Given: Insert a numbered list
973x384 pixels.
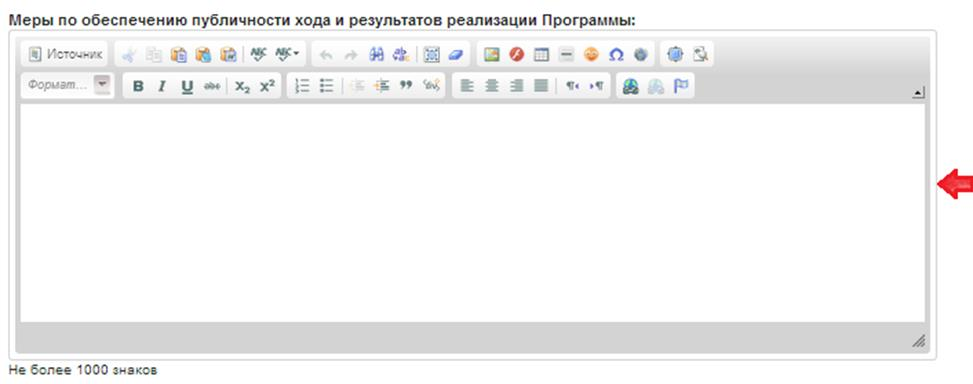Looking at the screenshot, I should [x=302, y=86].
